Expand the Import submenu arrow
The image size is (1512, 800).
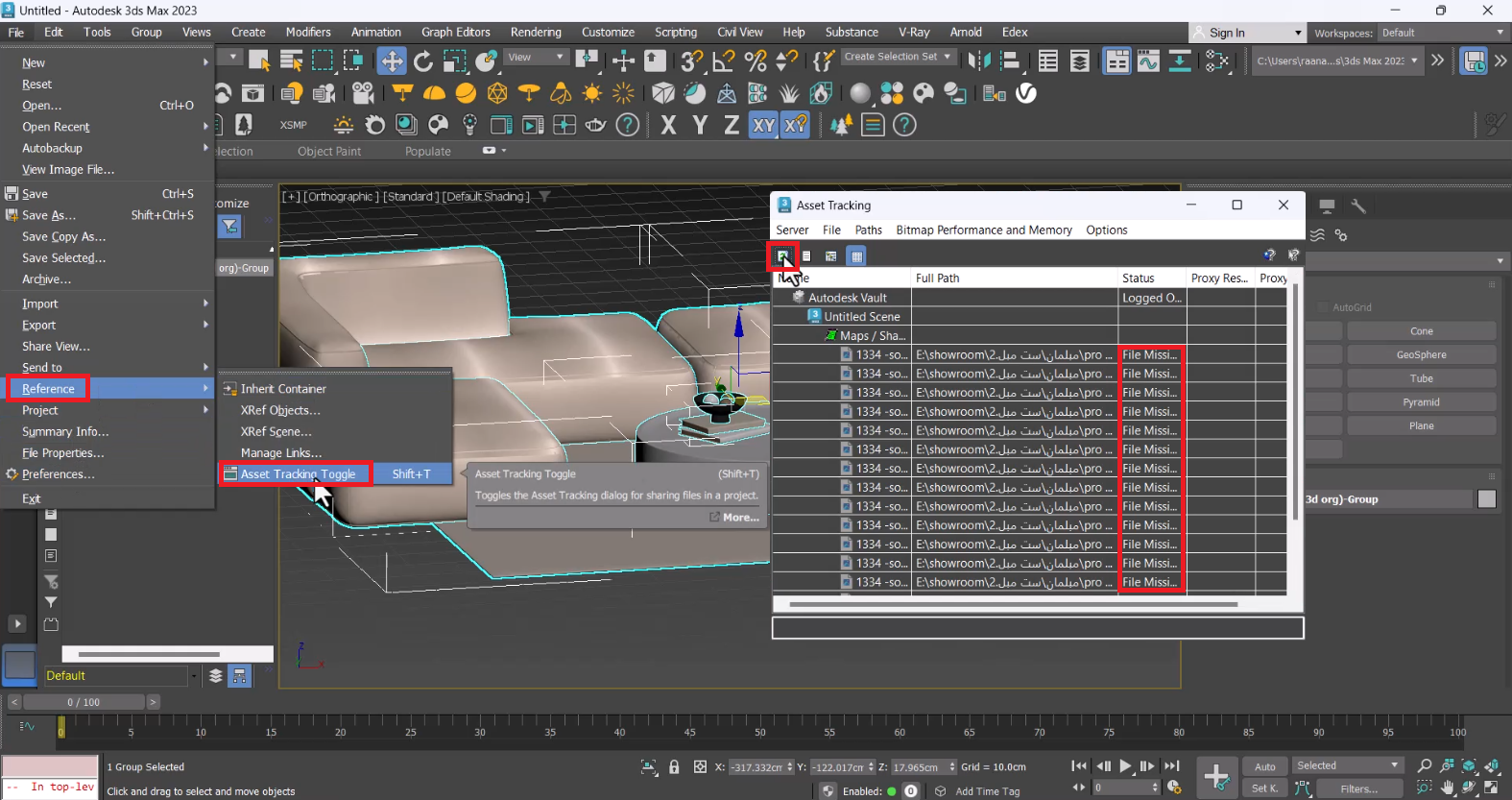coord(205,303)
